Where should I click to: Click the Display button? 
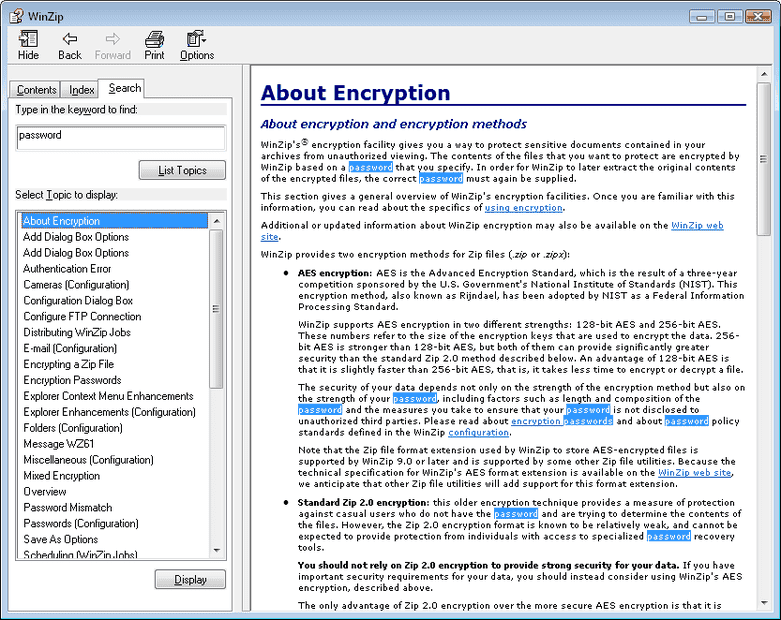[190, 580]
